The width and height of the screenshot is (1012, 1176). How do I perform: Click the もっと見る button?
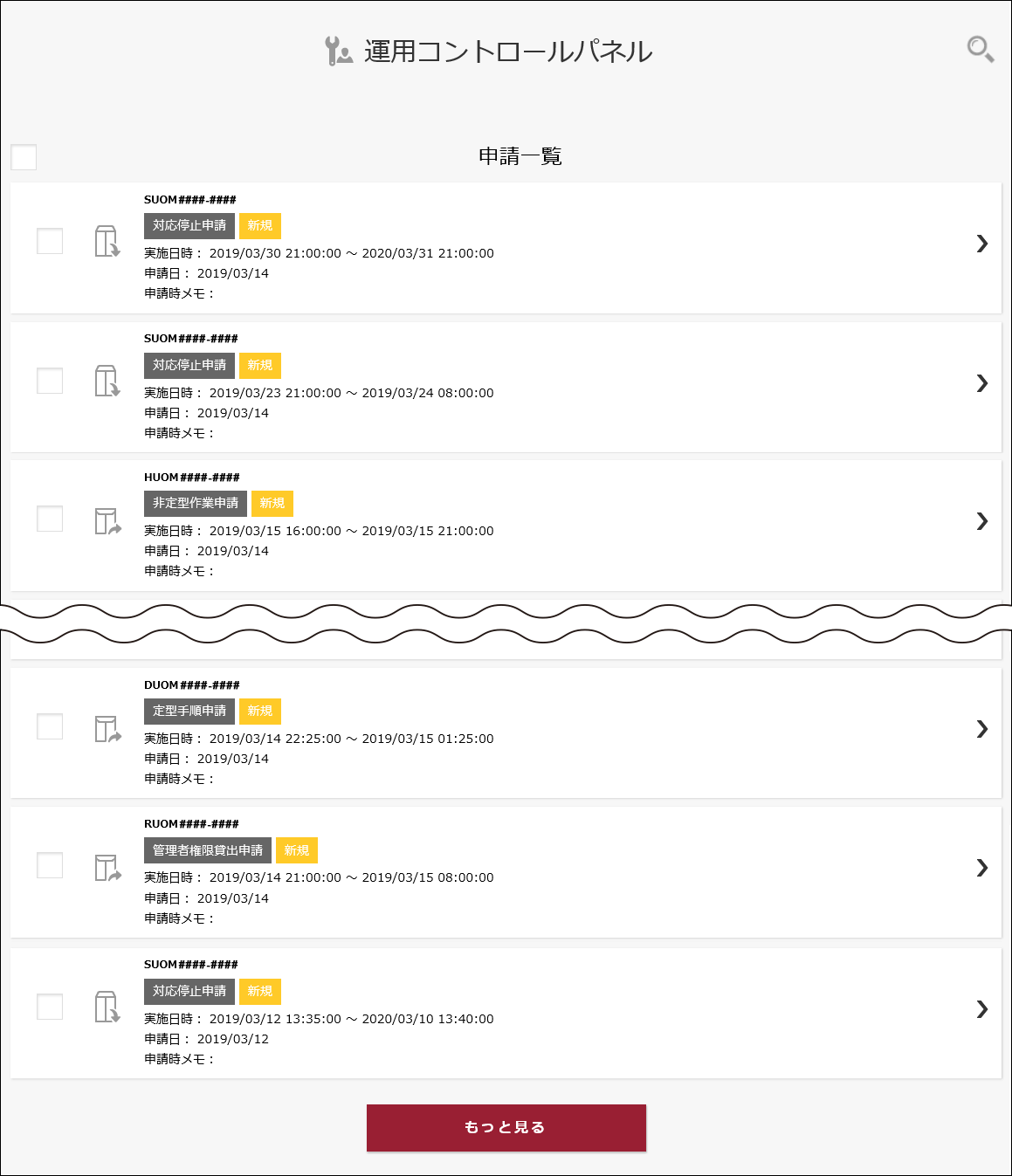point(506,1127)
